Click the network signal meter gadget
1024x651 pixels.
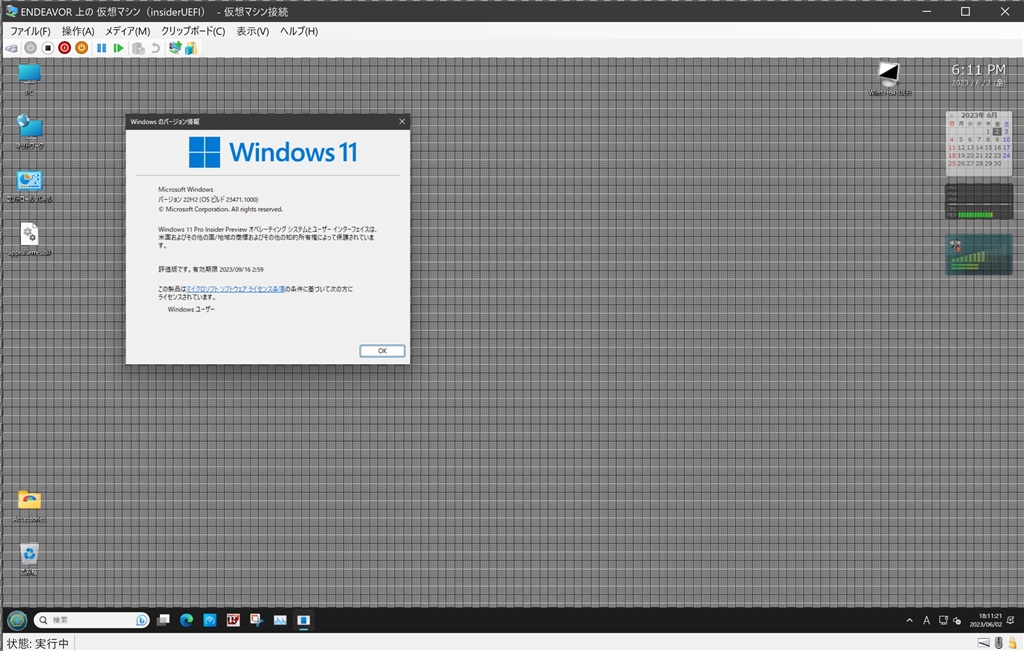click(978, 255)
